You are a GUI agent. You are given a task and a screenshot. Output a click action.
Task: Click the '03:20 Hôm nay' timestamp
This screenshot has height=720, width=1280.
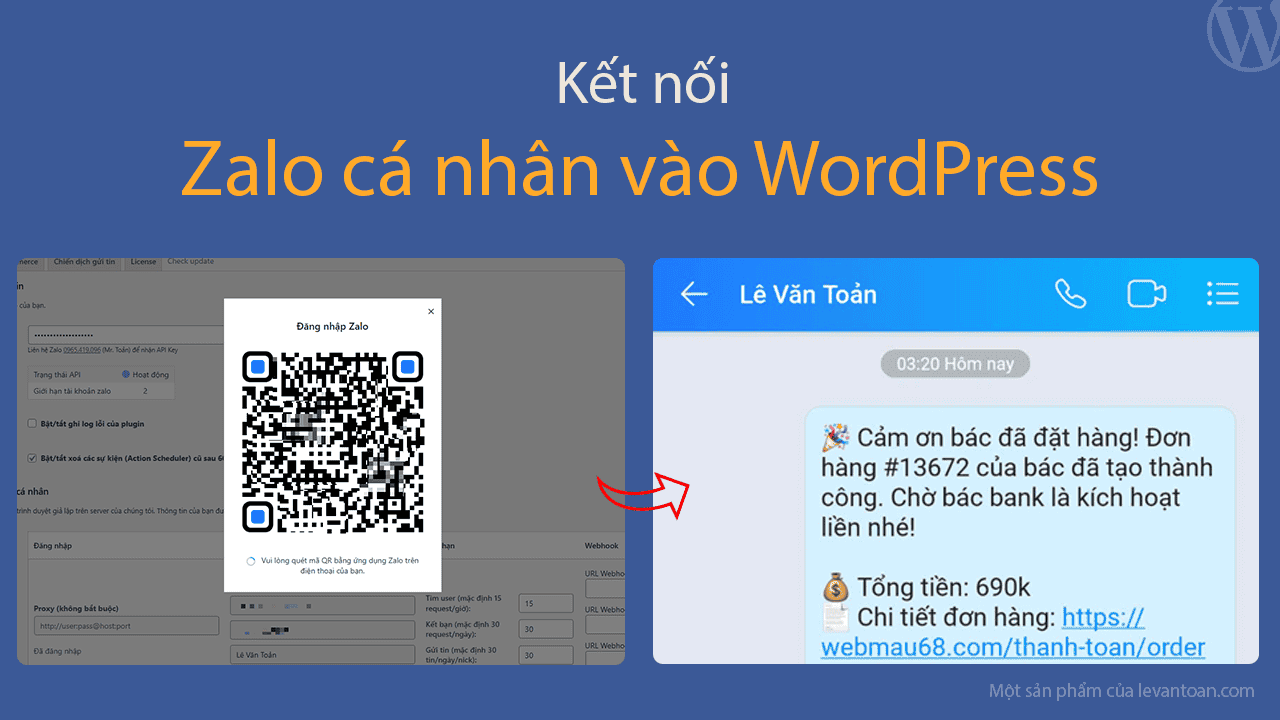click(x=955, y=364)
